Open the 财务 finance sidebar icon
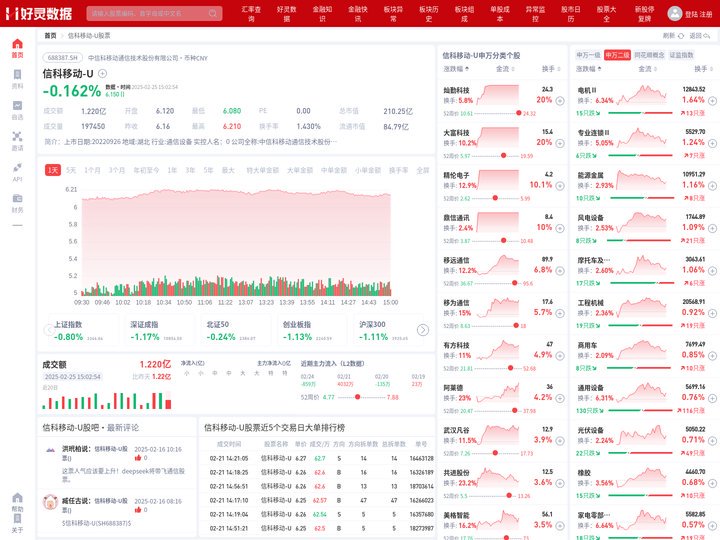 (17, 203)
